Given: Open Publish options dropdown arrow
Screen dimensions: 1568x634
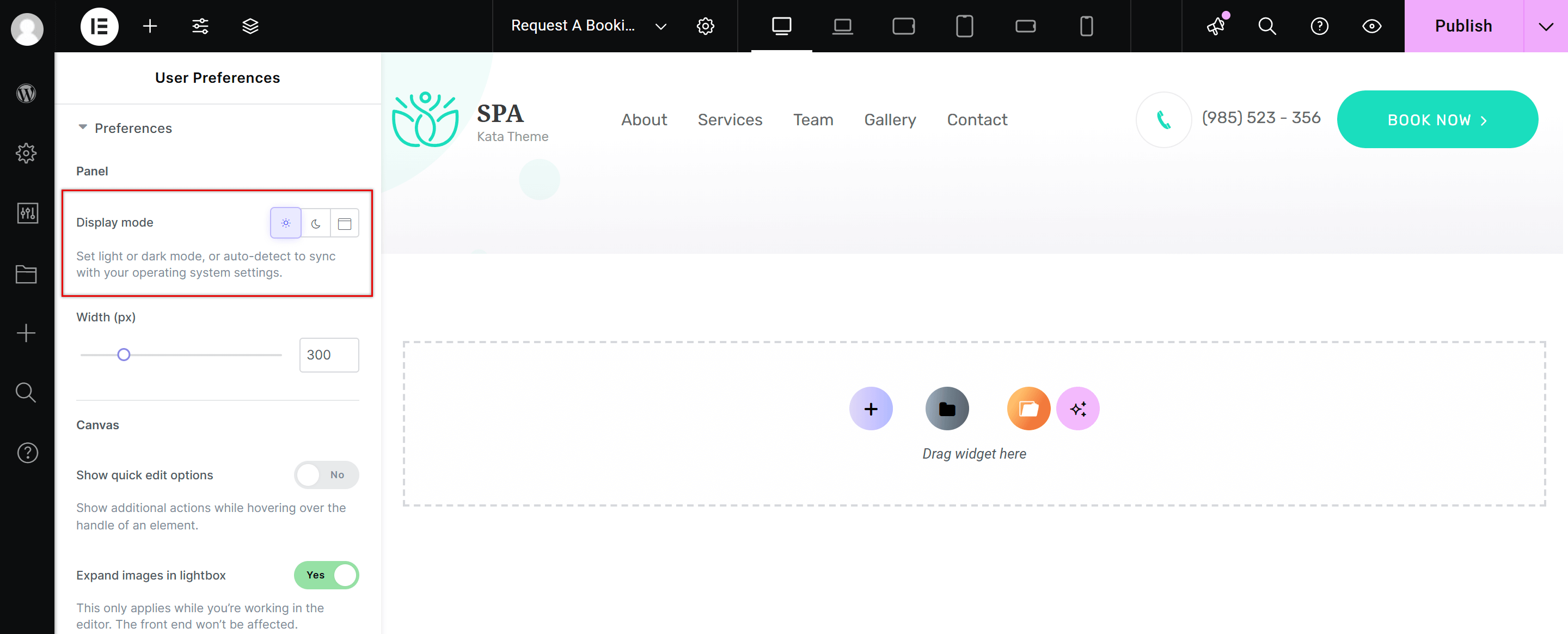Looking at the screenshot, I should tap(1546, 26).
